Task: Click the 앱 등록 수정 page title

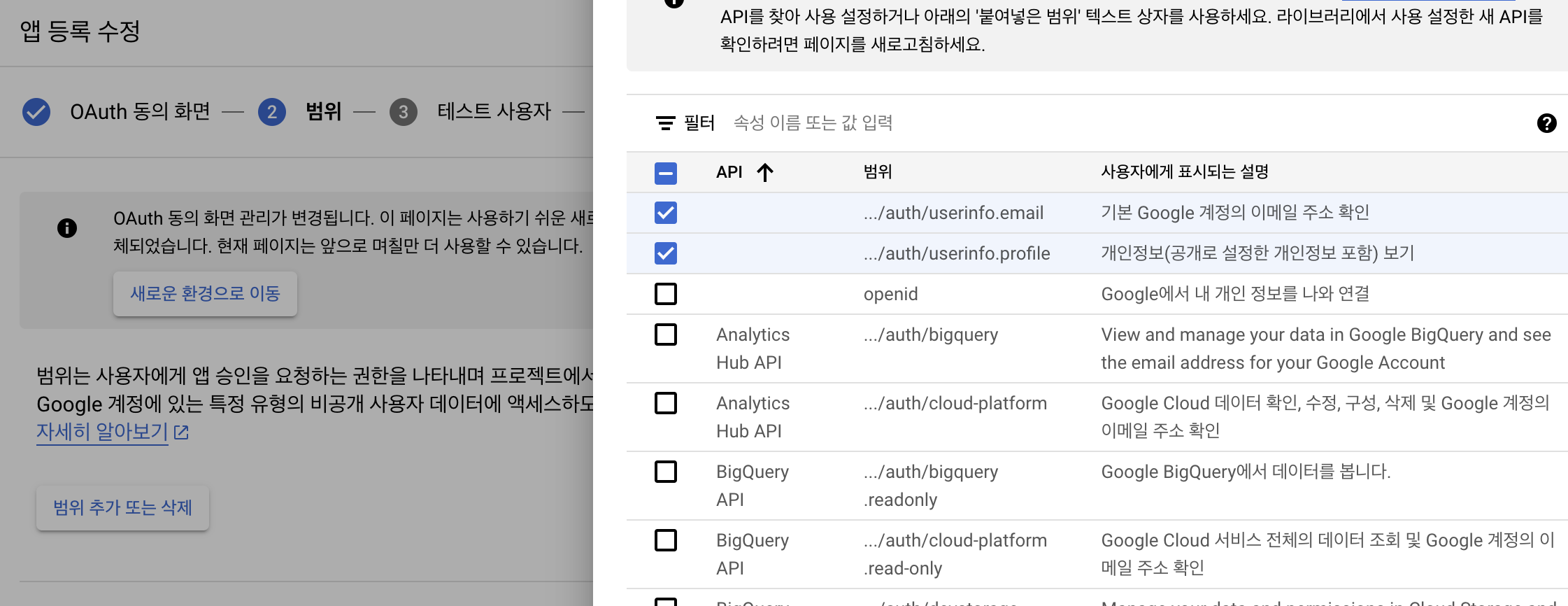Action: pos(80,31)
